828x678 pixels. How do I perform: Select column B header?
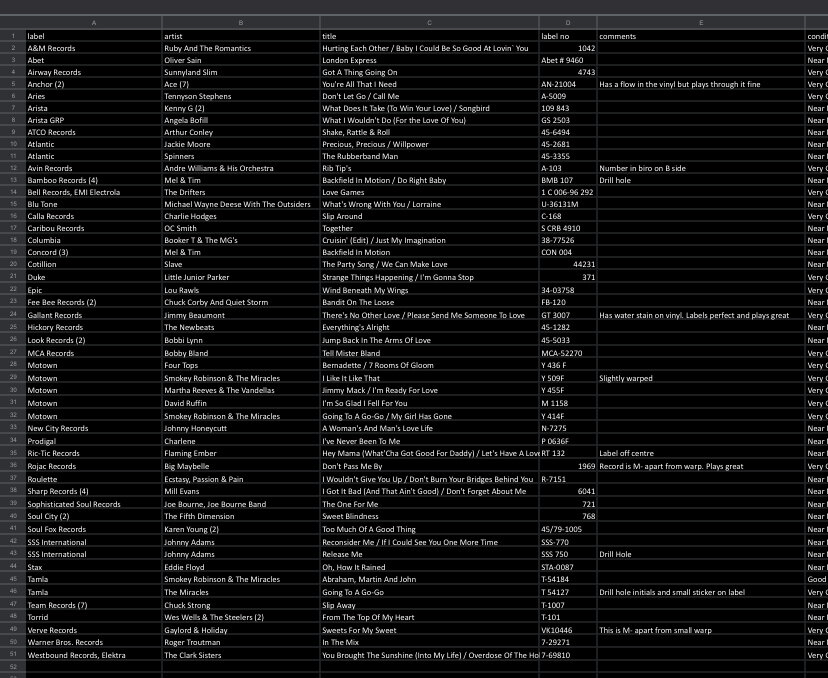[241, 23]
